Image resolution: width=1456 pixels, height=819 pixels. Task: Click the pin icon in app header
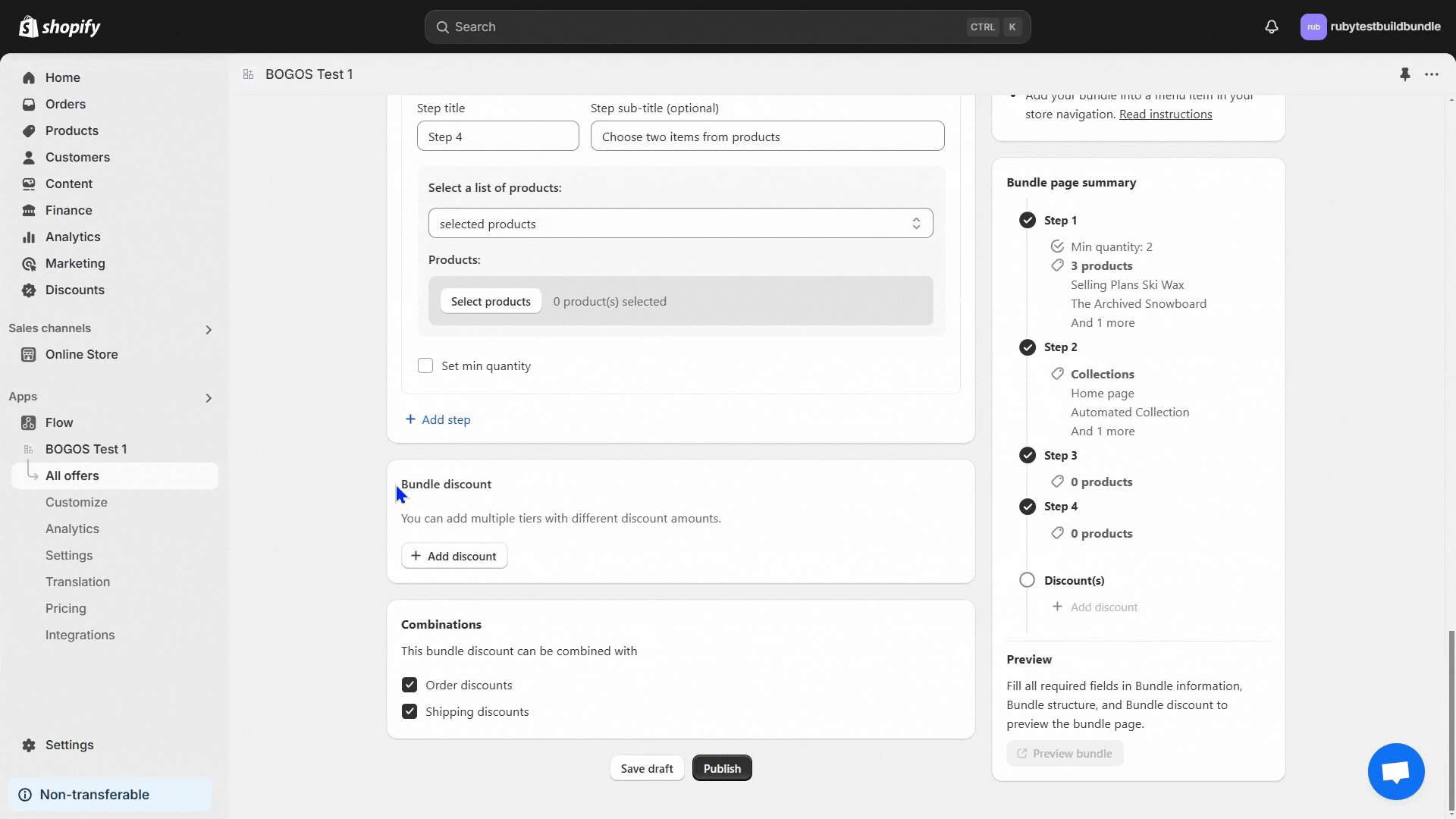(x=1404, y=74)
